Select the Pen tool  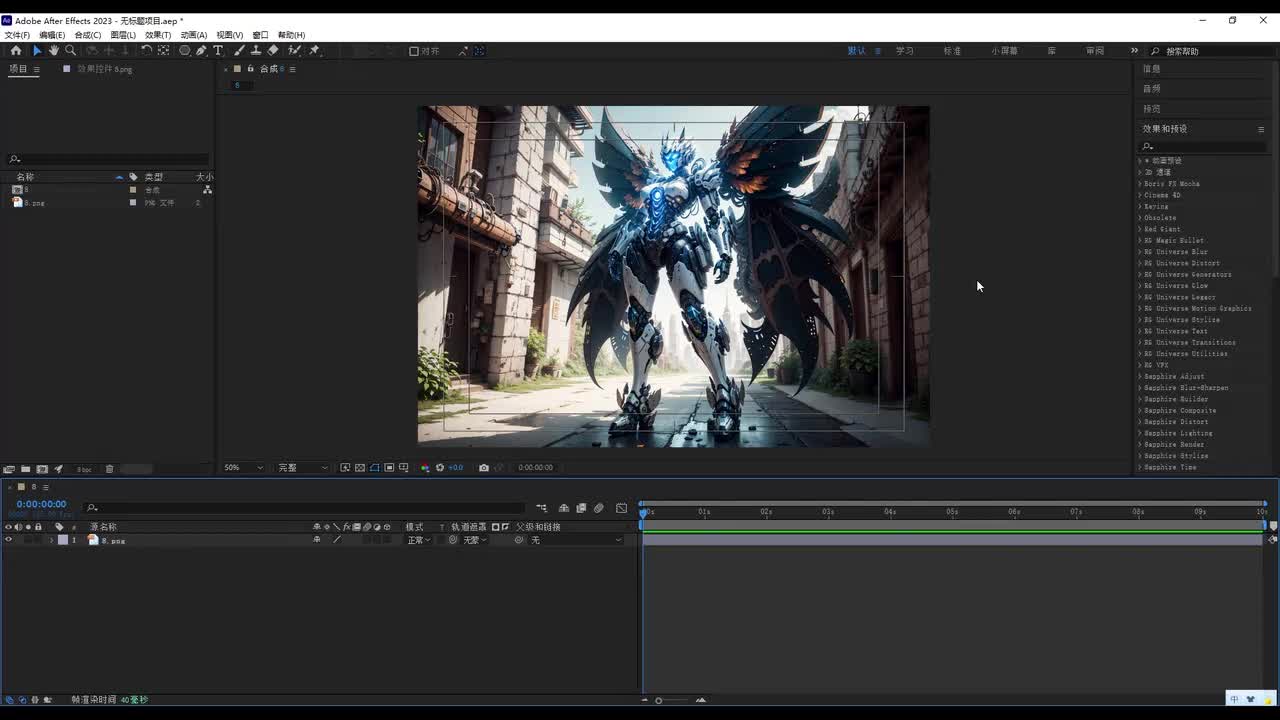point(201,50)
